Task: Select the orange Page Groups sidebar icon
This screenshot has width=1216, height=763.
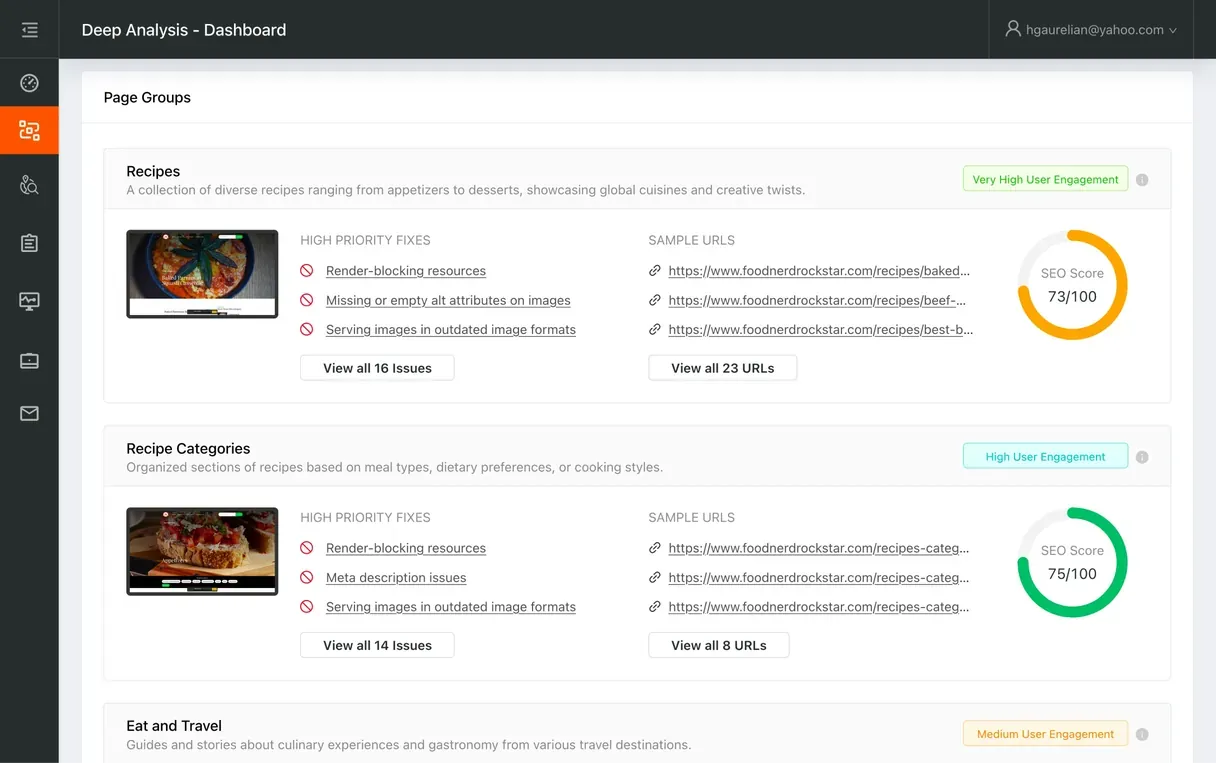Action: tap(29, 130)
